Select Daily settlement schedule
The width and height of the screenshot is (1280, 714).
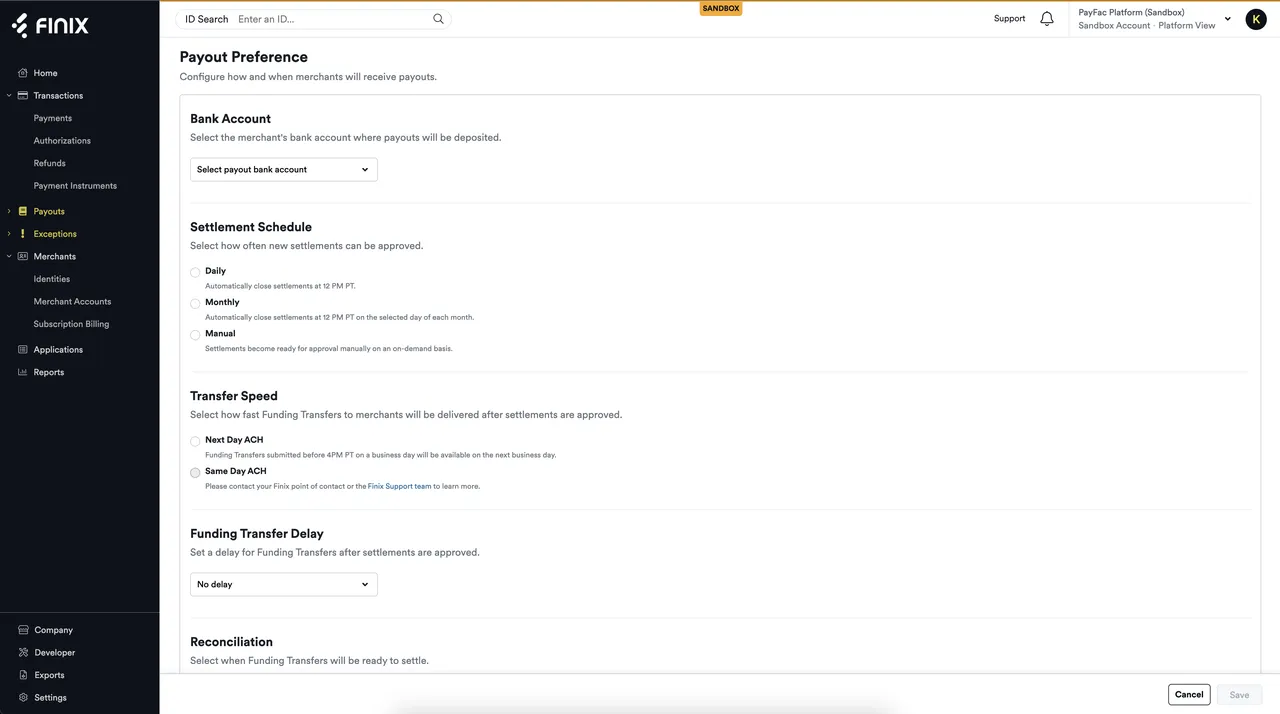point(195,272)
